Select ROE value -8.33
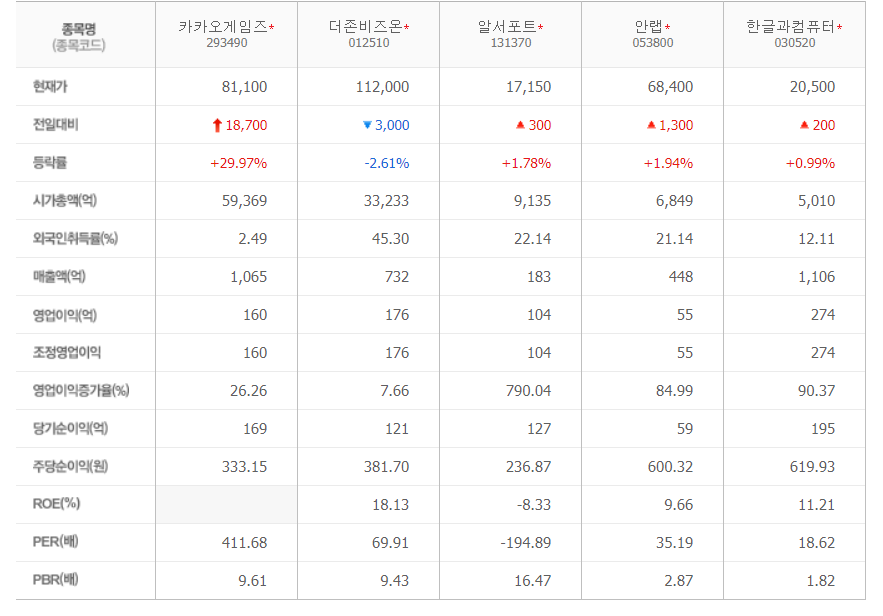 534,505
